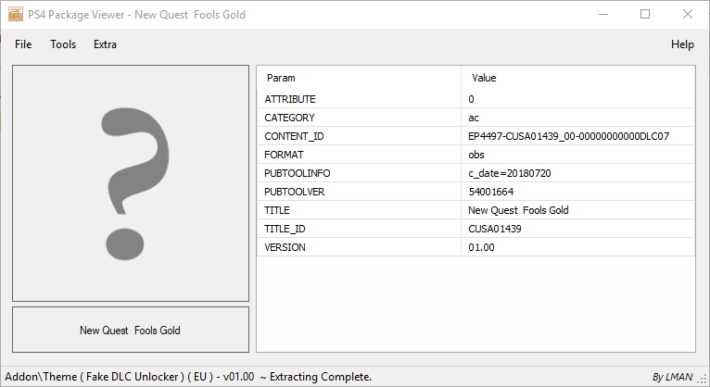Click the New Quest Fools Gold title box
Viewport: 710px width, 387px height.
tap(130, 330)
